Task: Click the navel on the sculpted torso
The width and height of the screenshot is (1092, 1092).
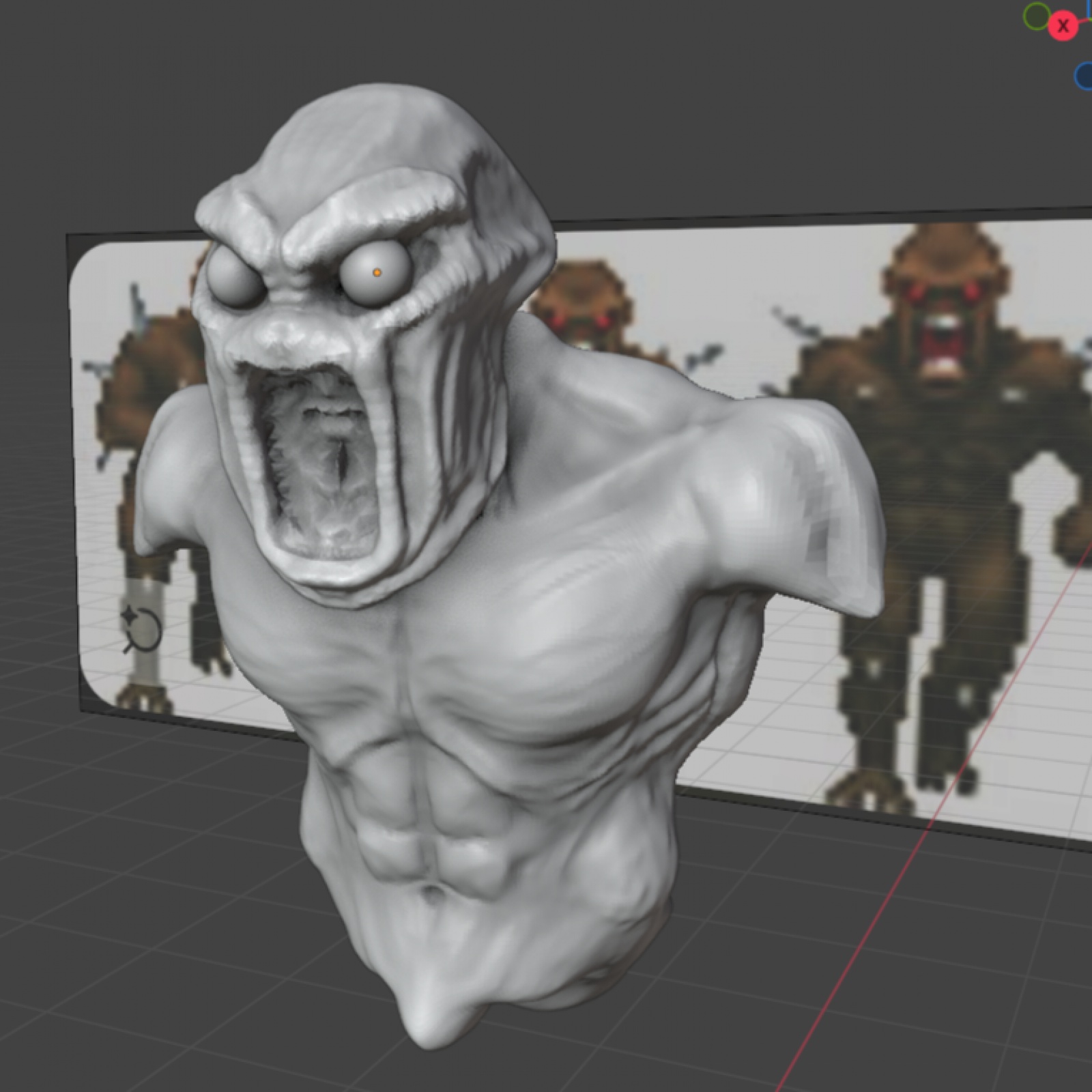Action: [x=431, y=892]
